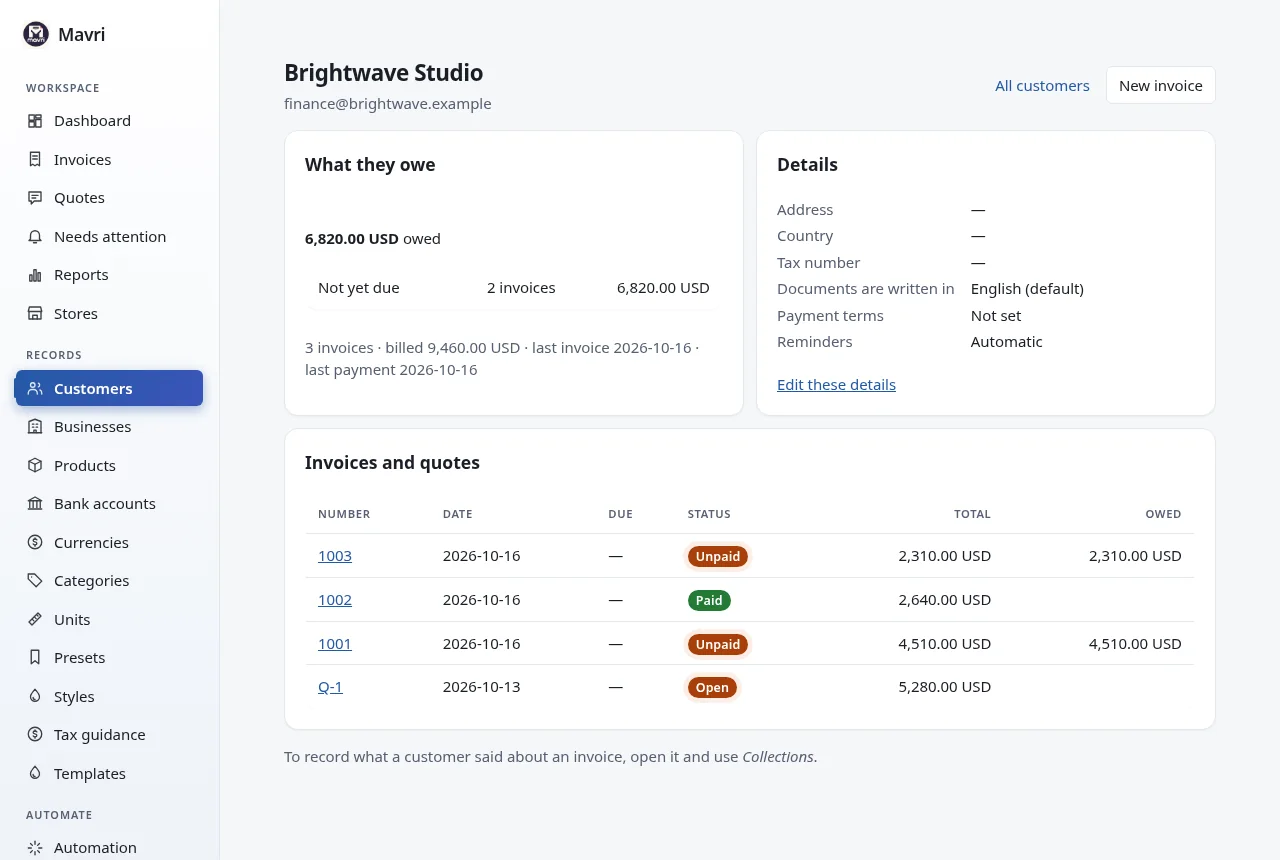Click the Dashboard grid icon
This screenshot has height=860, width=1280.
pyautogui.click(x=35, y=121)
